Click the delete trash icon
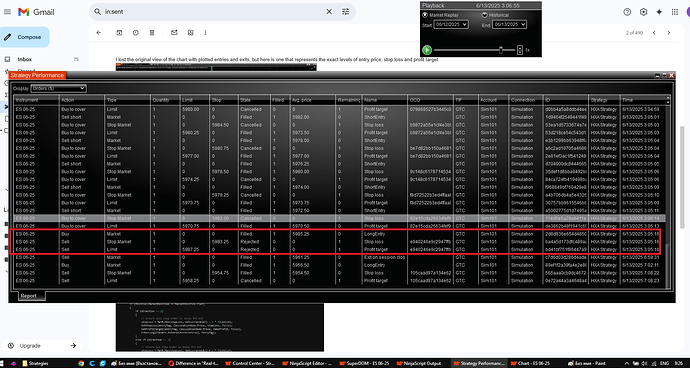 click(152, 33)
